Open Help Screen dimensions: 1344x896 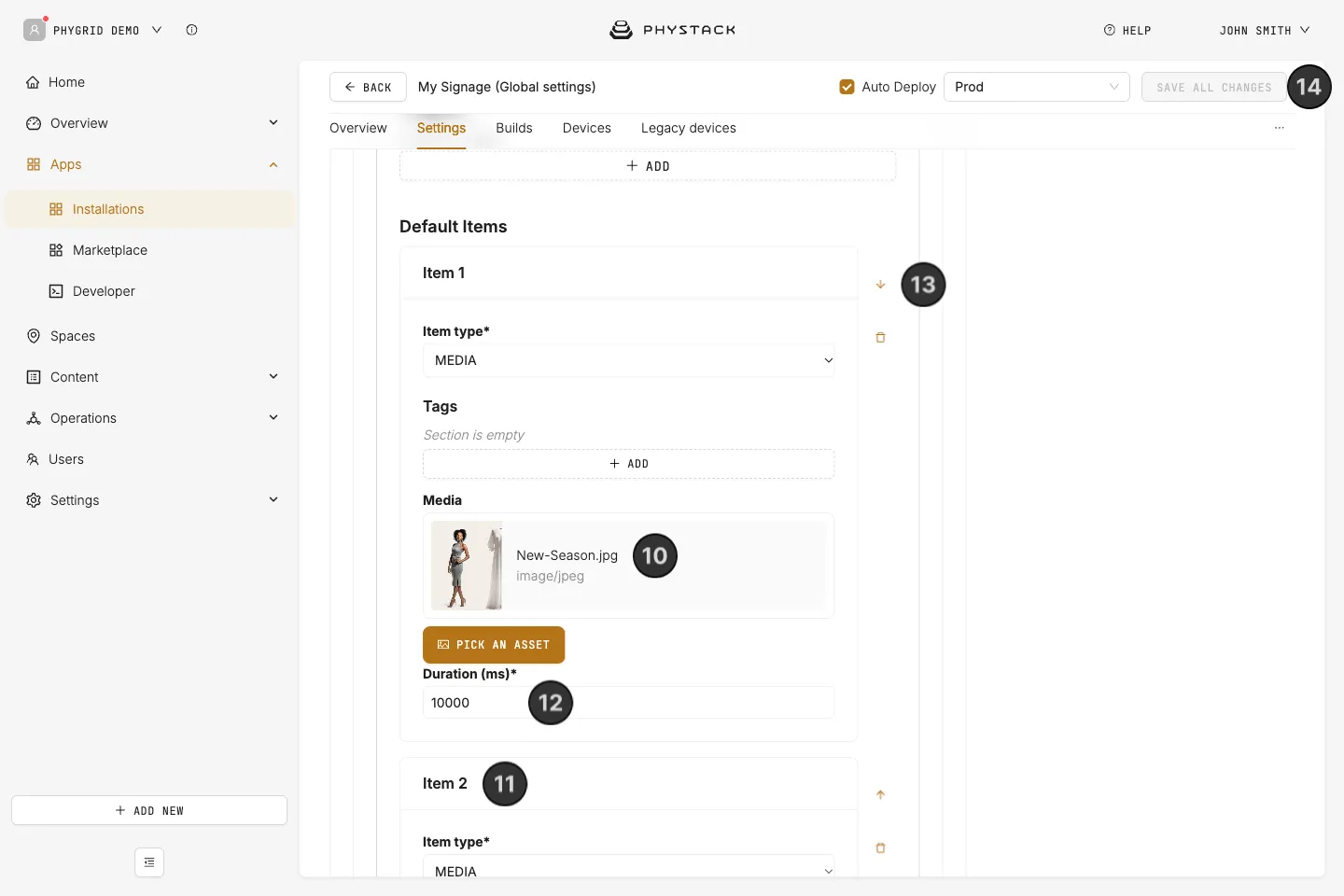(x=1127, y=30)
